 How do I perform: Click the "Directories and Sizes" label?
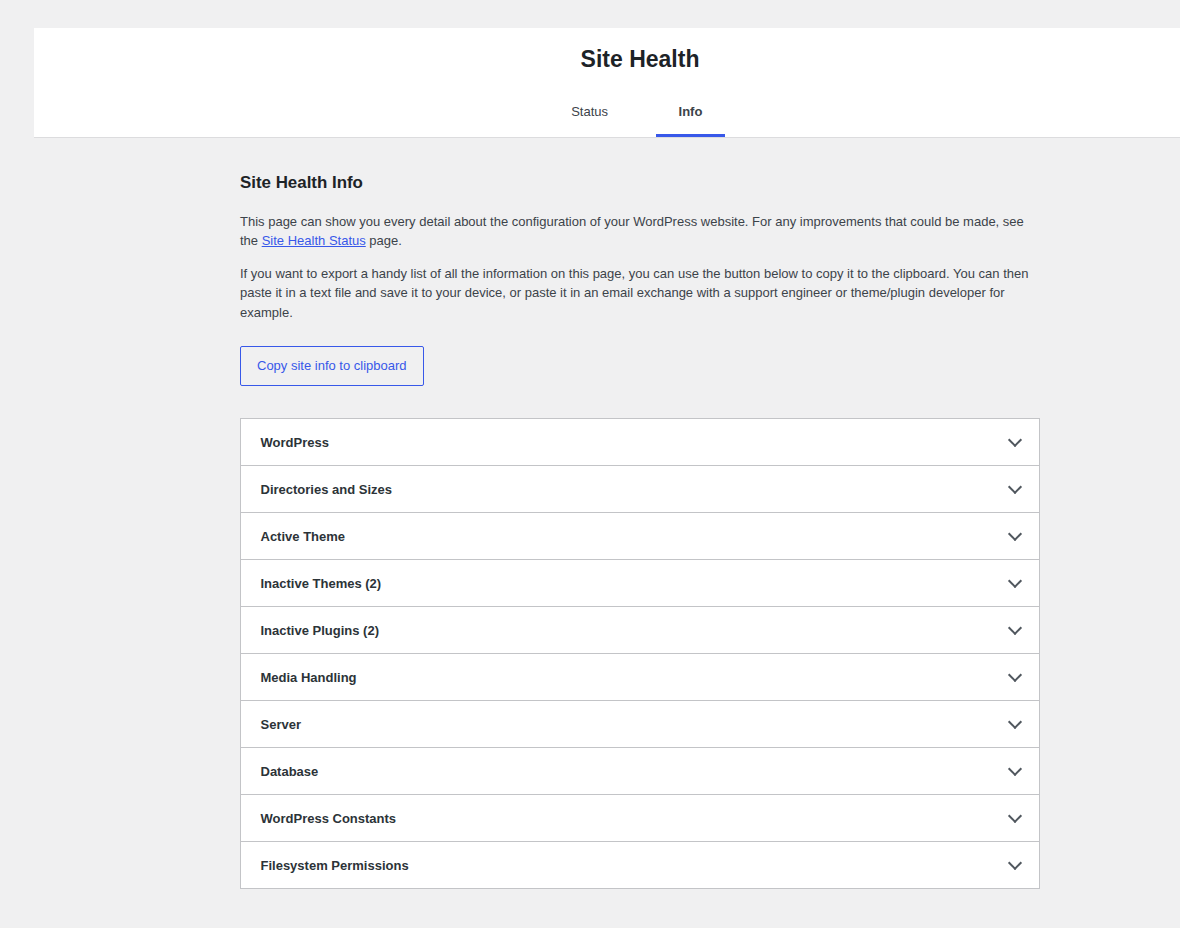[x=326, y=490]
